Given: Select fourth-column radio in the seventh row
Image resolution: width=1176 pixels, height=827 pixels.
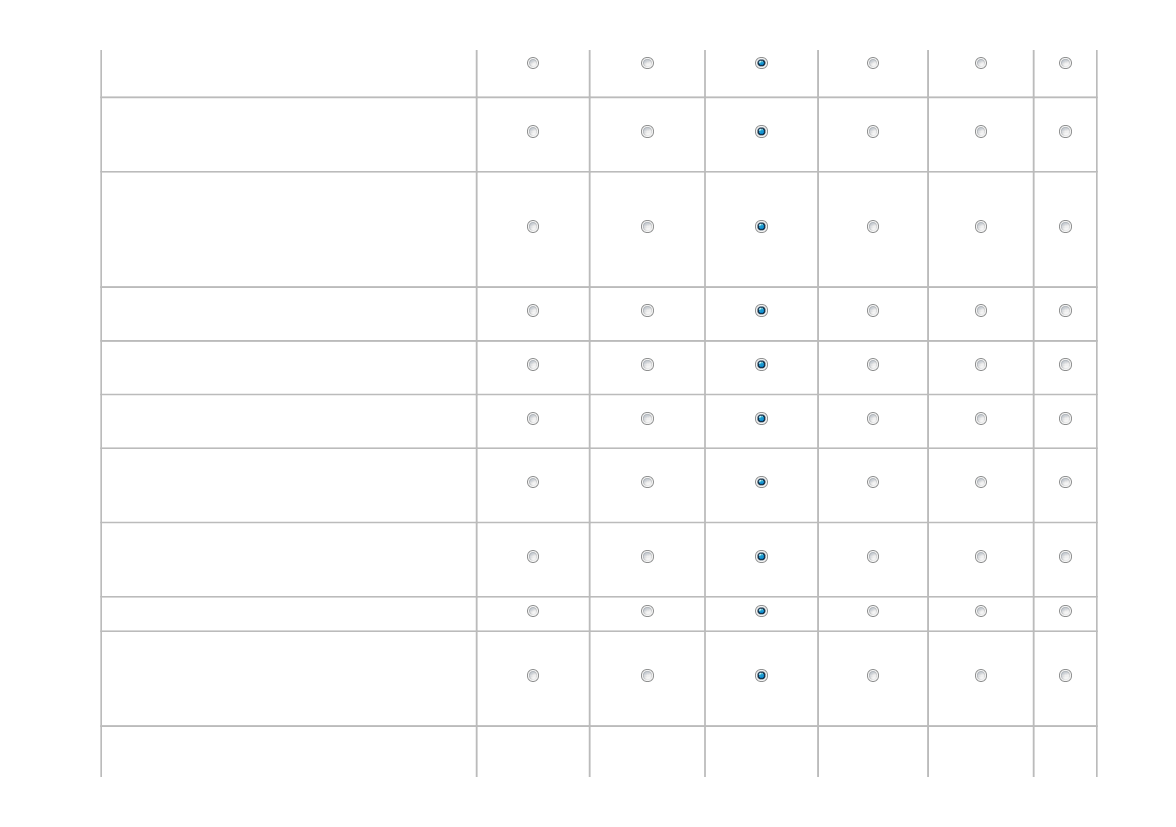Looking at the screenshot, I should (x=873, y=482).
